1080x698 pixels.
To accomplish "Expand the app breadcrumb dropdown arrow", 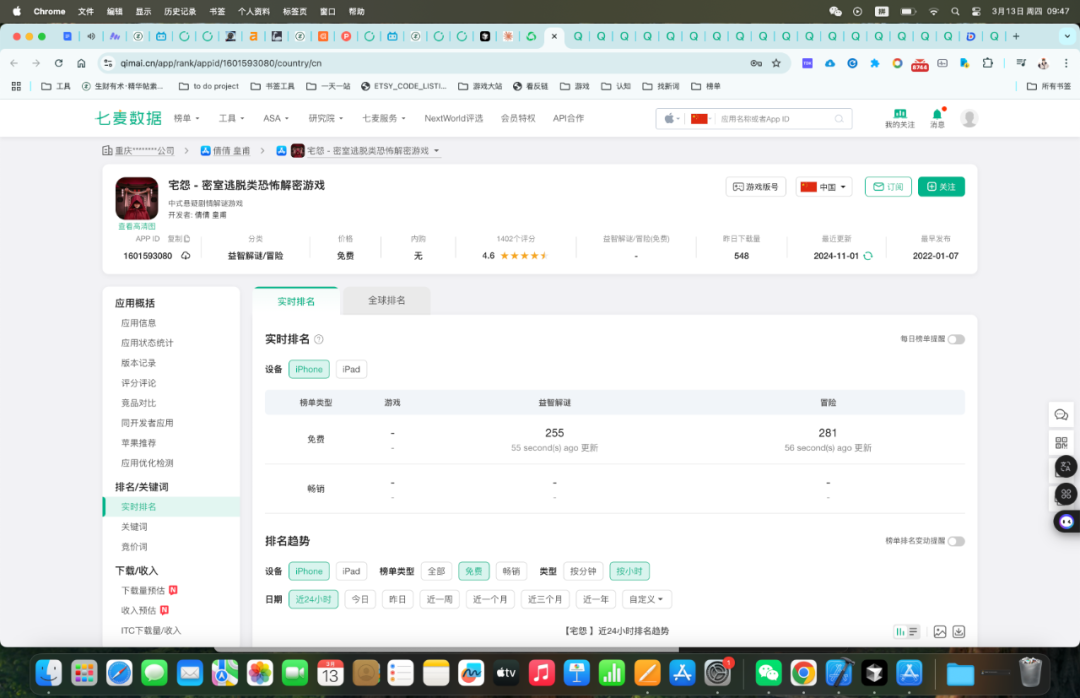I will (x=436, y=151).
